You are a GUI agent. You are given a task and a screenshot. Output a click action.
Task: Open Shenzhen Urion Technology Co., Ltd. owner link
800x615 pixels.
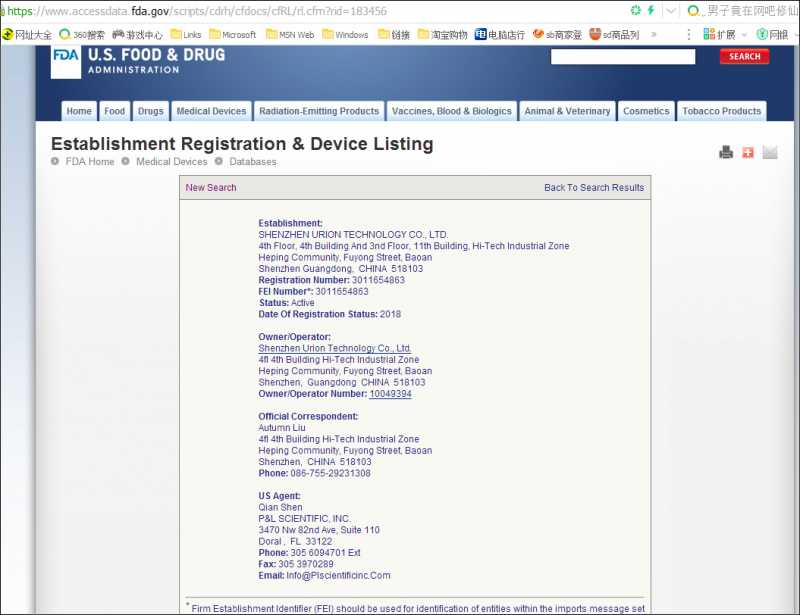(x=335, y=349)
